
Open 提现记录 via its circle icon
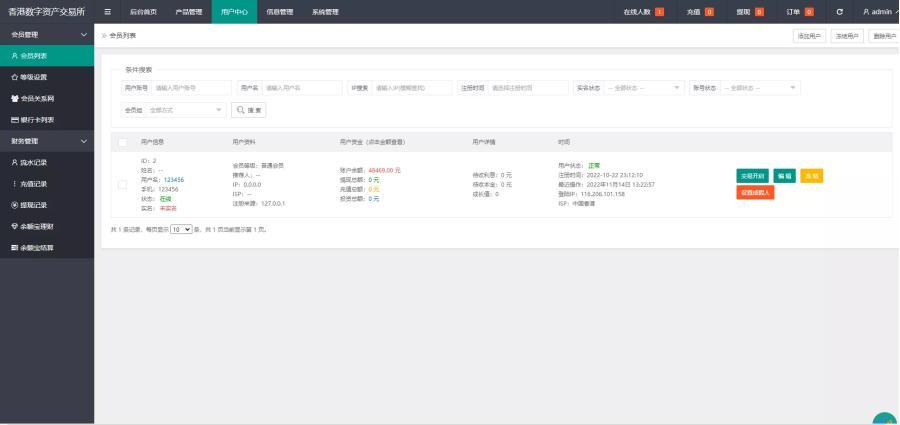click(15, 205)
